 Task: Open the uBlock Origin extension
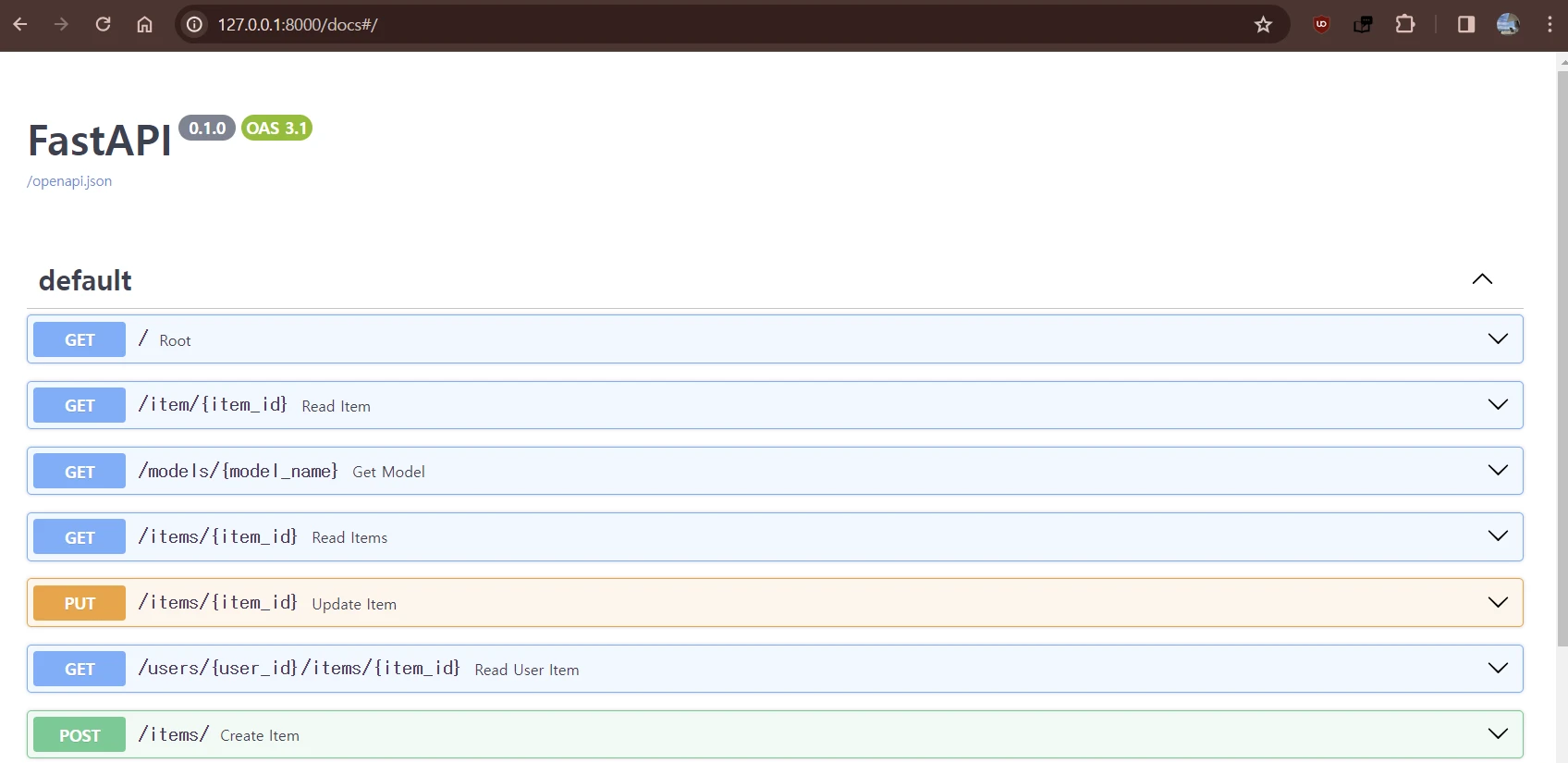pos(1321,24)
